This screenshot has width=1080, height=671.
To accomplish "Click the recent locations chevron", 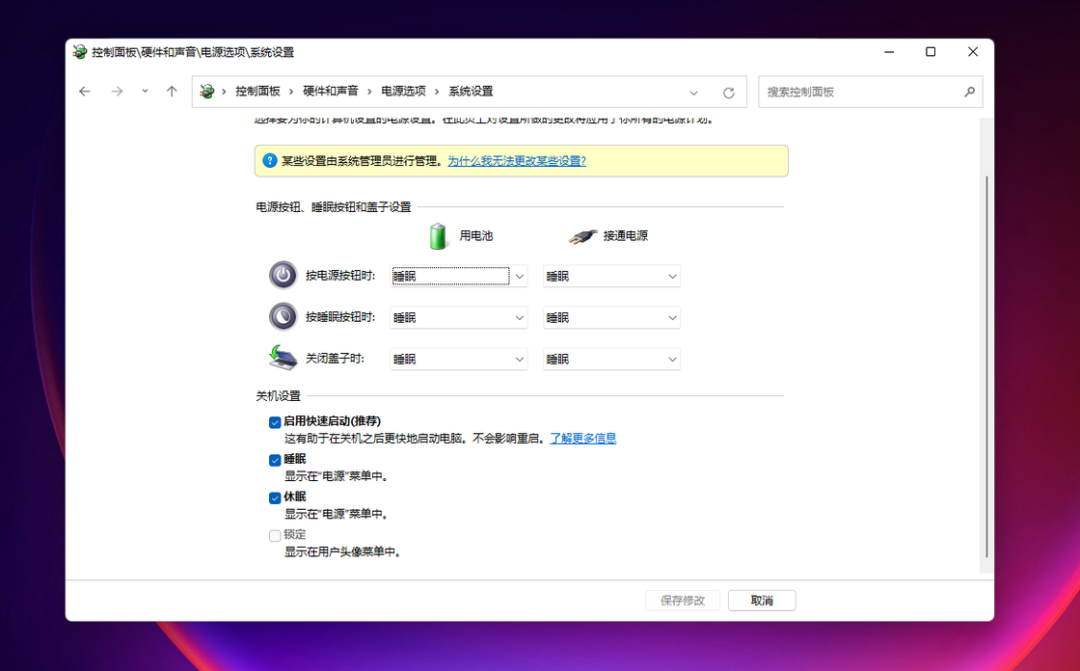I will click(145, 91).
